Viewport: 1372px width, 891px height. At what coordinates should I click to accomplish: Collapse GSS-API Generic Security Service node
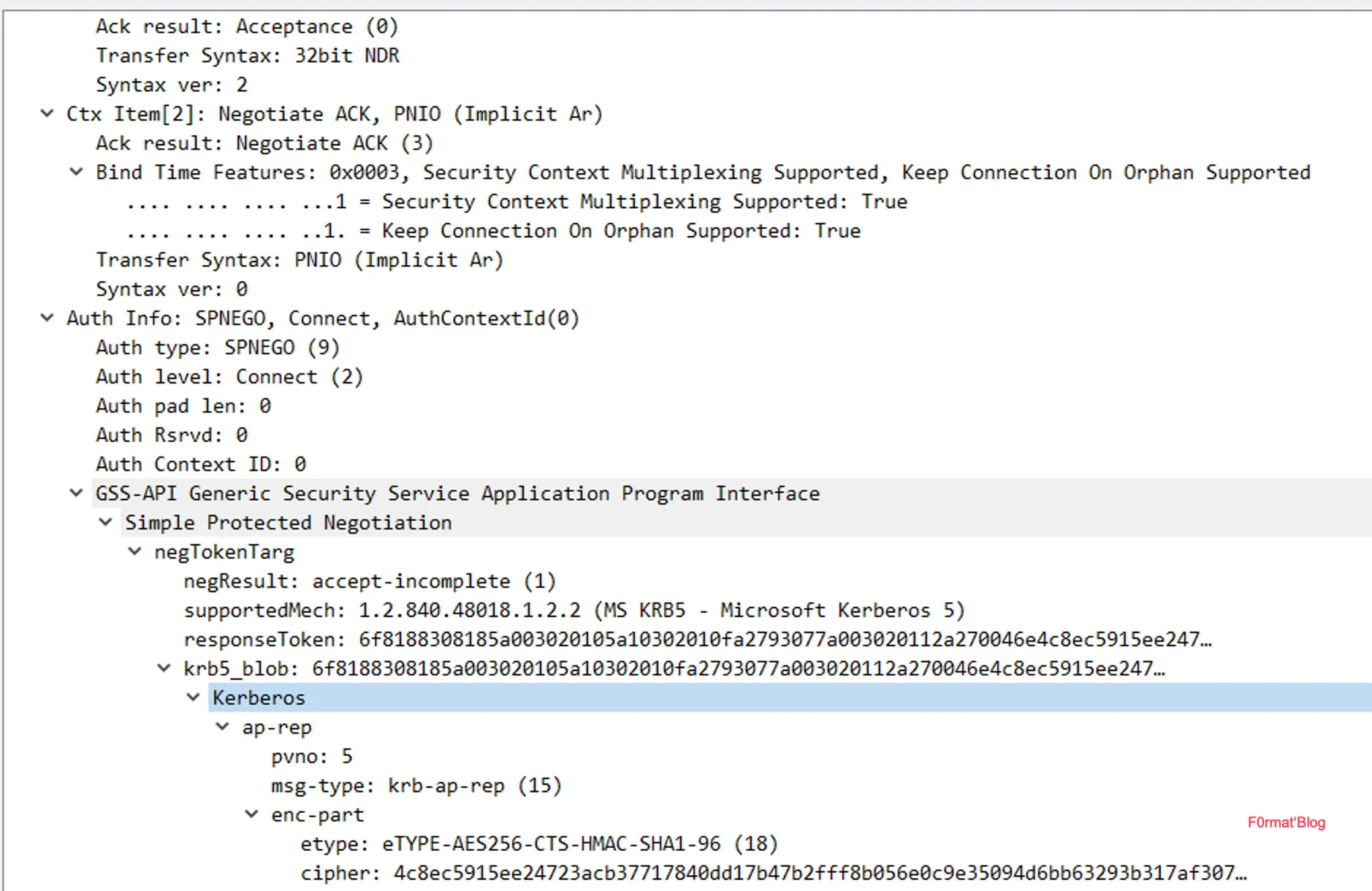point(76,494)
